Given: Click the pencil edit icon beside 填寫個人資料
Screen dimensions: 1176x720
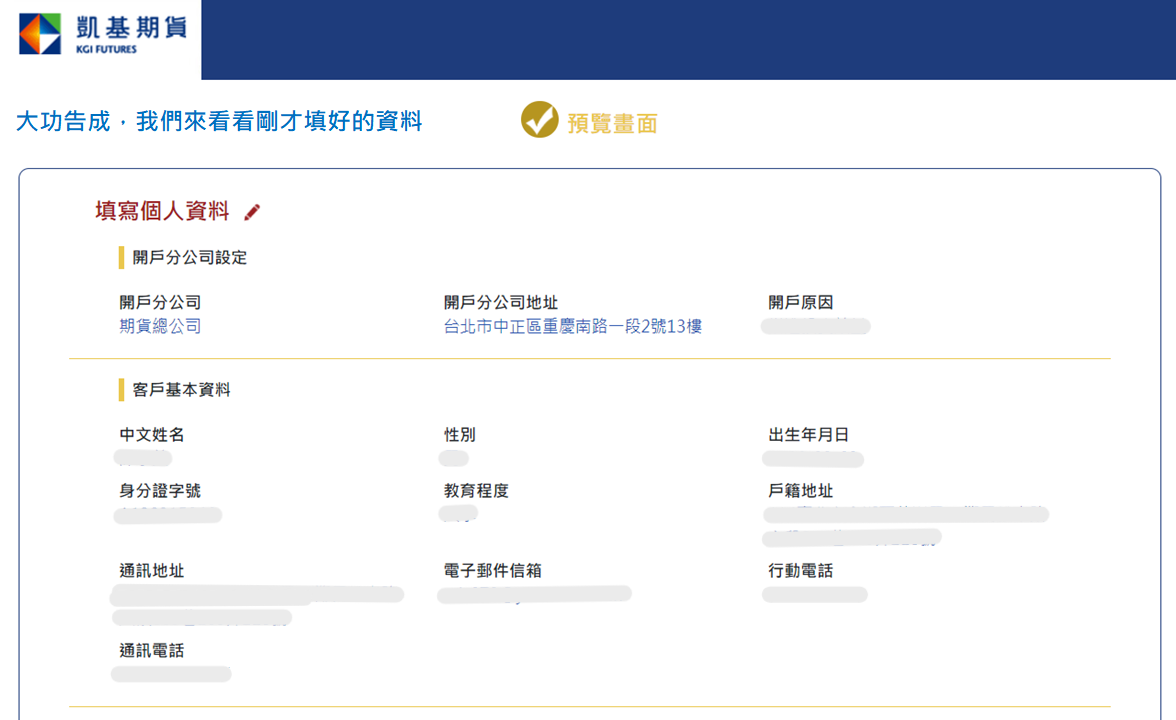Looking at the screenshot, I should click(252, 212).
